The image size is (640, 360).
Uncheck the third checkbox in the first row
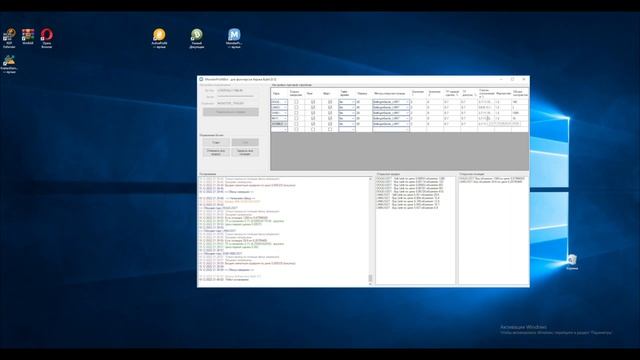coord(330,102)
